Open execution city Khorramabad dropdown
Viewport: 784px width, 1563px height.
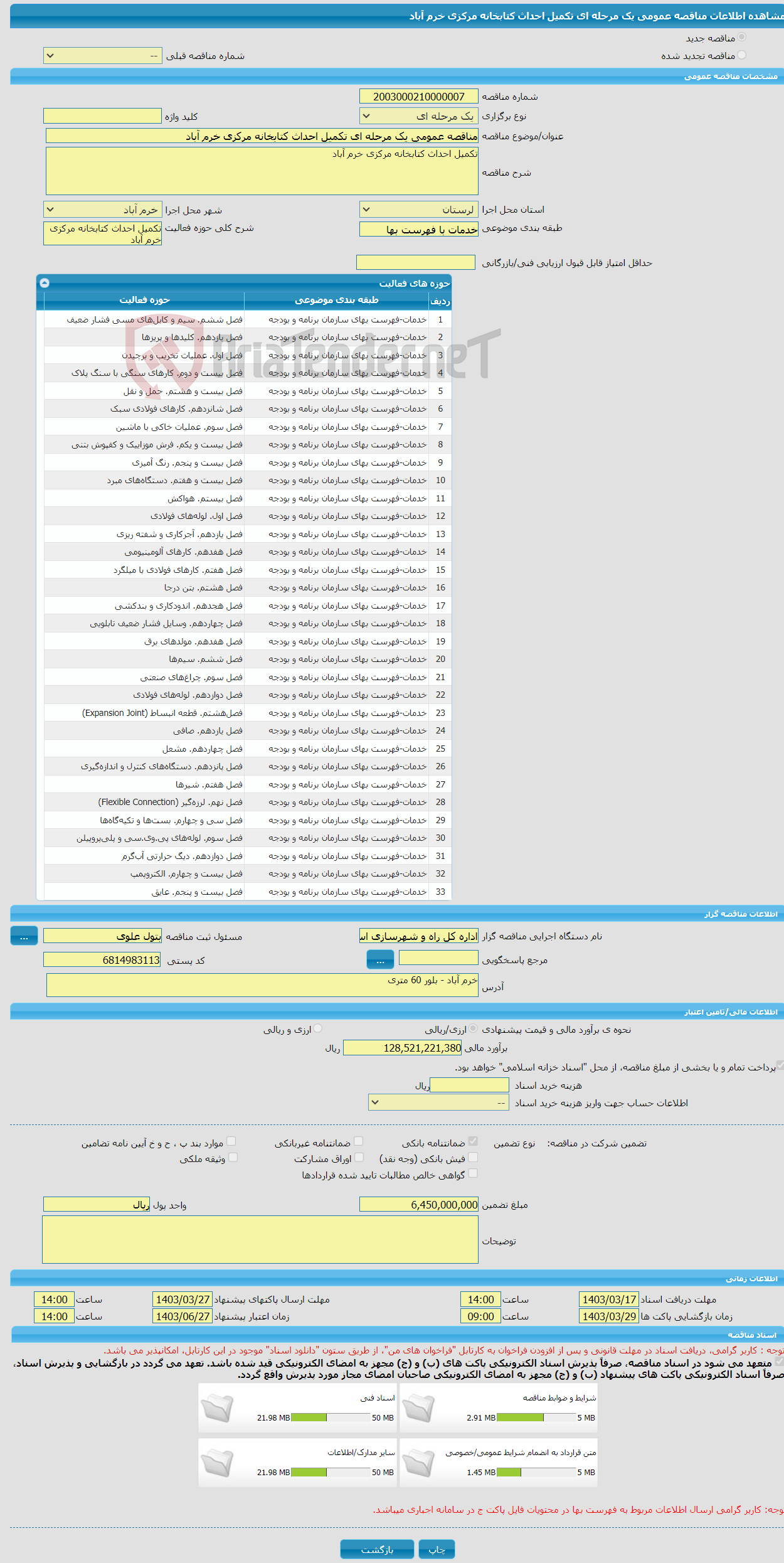[103, 210]
